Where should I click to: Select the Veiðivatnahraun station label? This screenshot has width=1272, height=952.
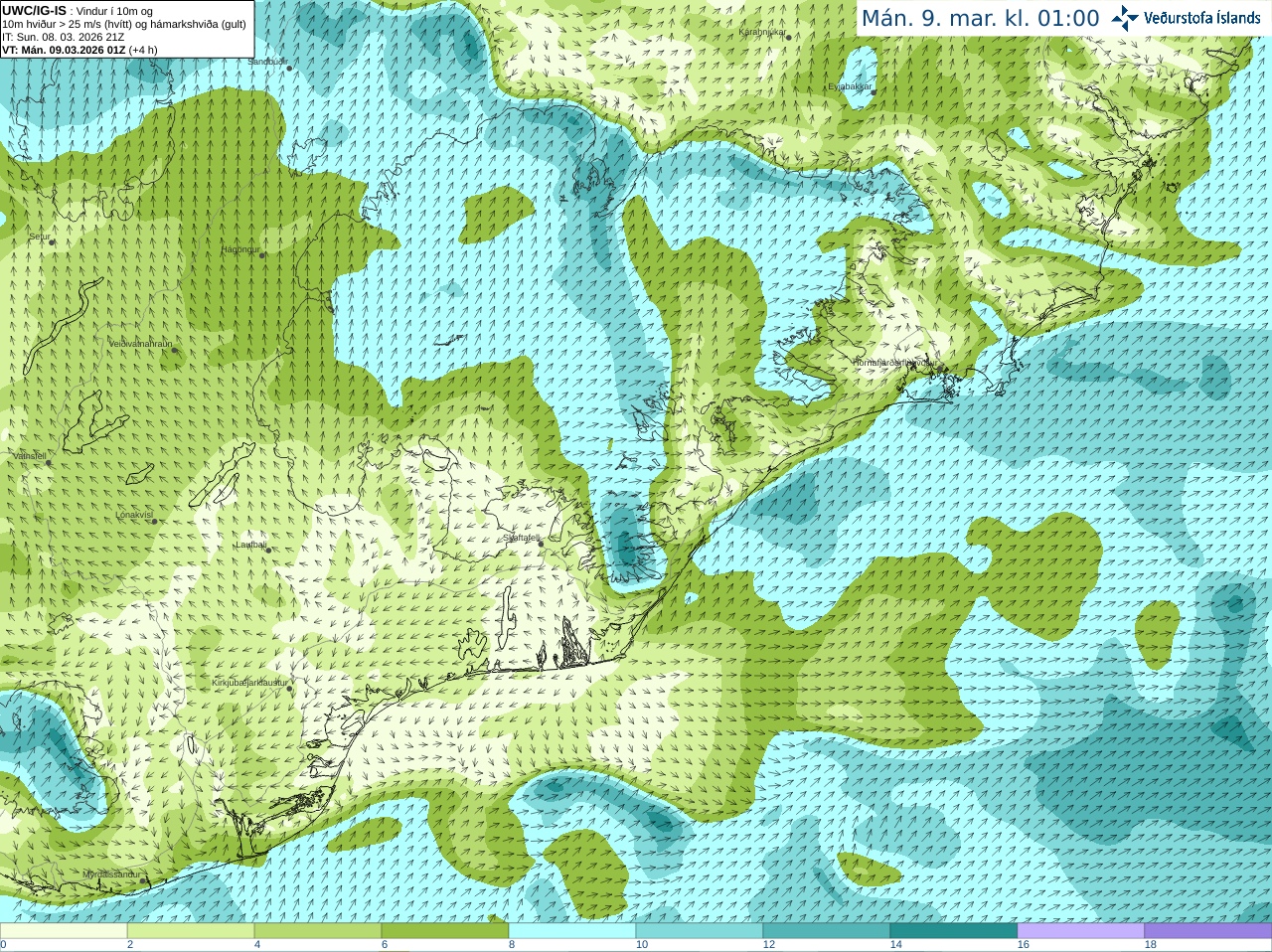tap(140, 344)
